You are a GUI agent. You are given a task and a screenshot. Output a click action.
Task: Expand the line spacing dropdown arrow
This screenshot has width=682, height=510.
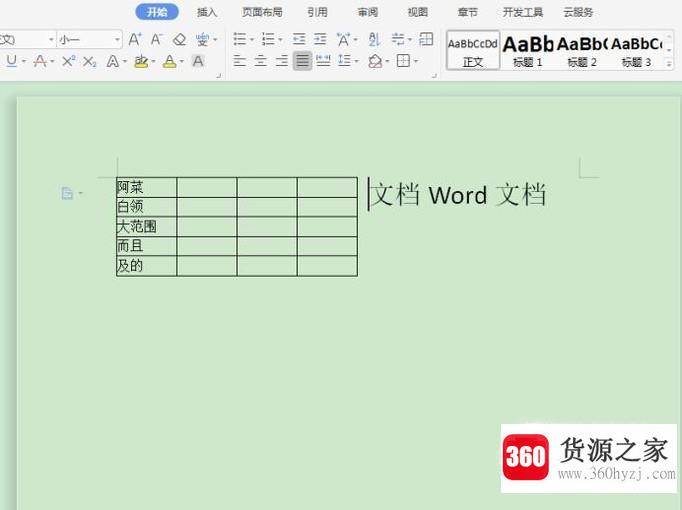pos(357,61)
